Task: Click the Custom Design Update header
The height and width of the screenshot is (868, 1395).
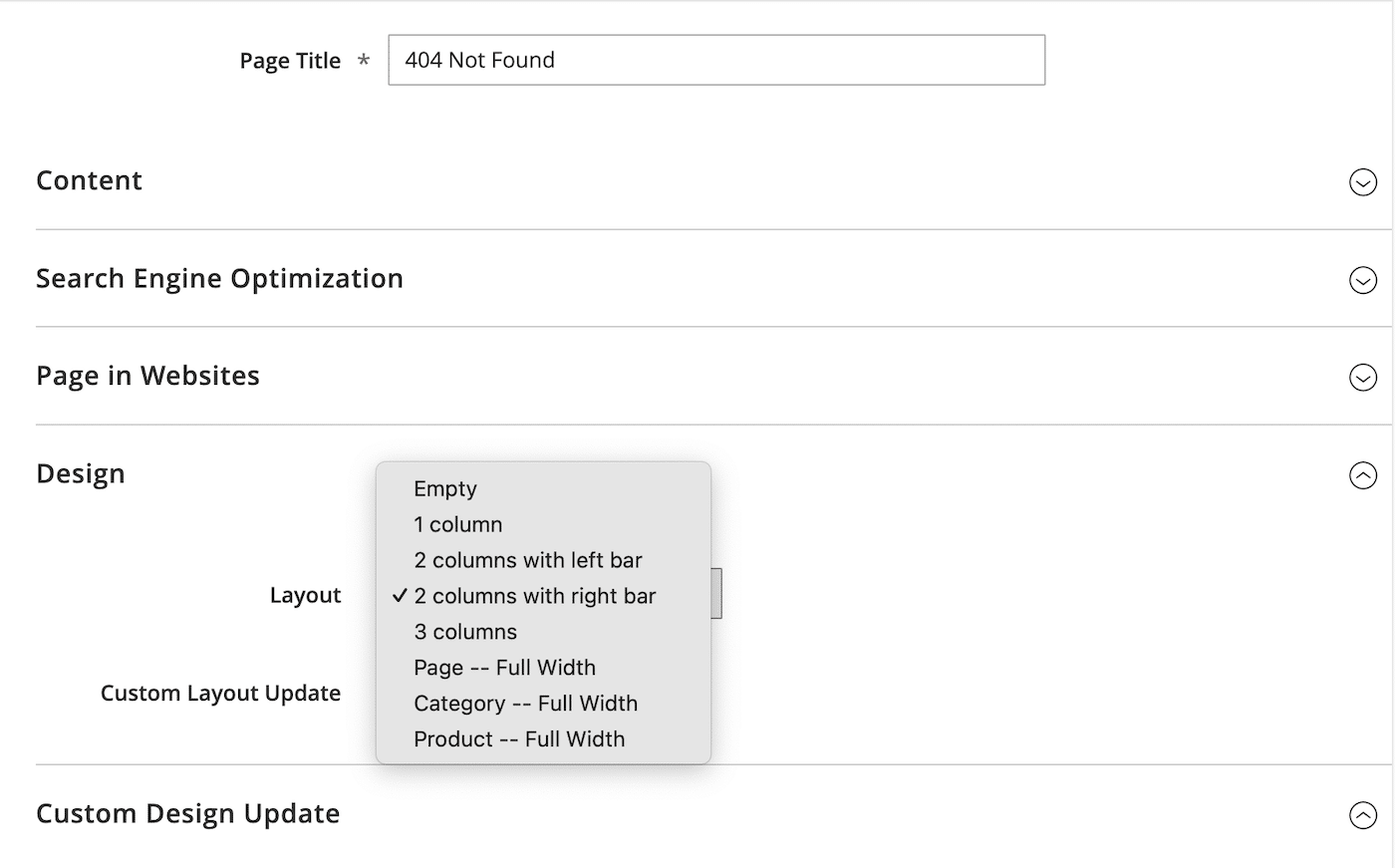Action: [188, 813]
